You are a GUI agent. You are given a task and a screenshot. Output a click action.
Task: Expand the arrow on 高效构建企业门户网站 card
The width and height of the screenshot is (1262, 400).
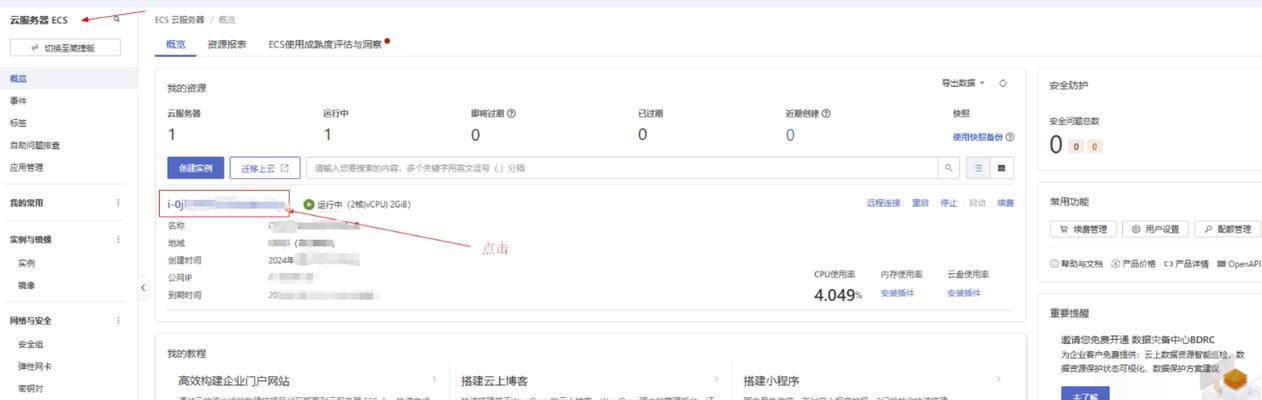point(434,380)
